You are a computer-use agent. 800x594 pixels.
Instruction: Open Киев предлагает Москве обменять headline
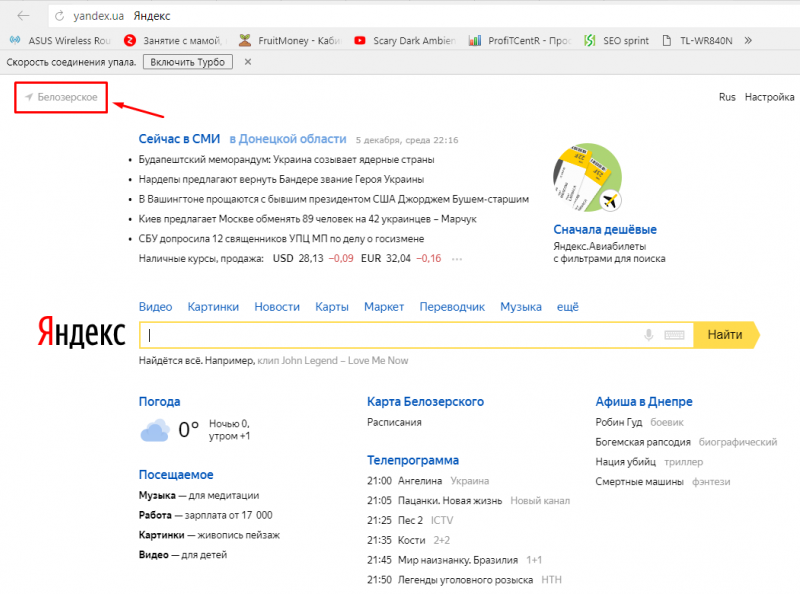pos(308,219)
